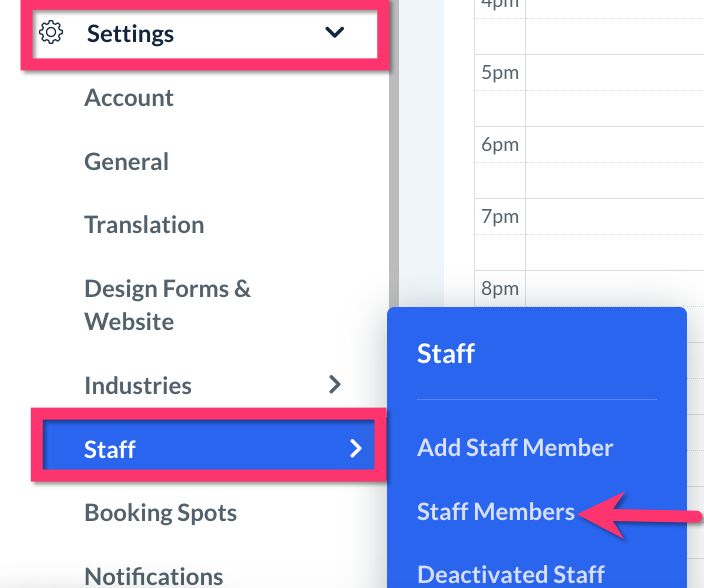The image size is (704, 588).
Task: Open the Industries menu item
Action: point(138,386)
